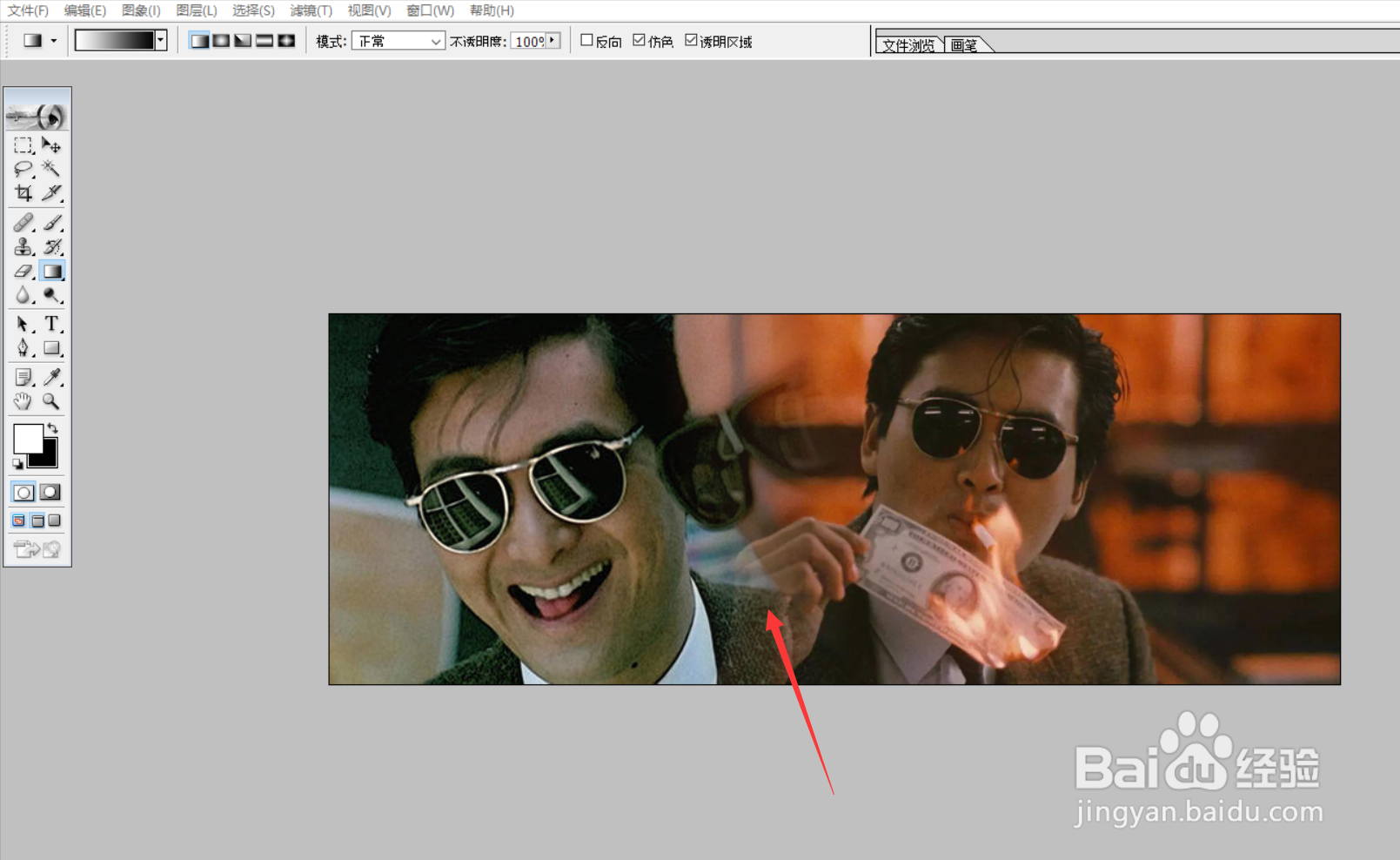Screen dimensions: 1400x860
Task: Select the Magic Wand tool
Action: [51, 169]
